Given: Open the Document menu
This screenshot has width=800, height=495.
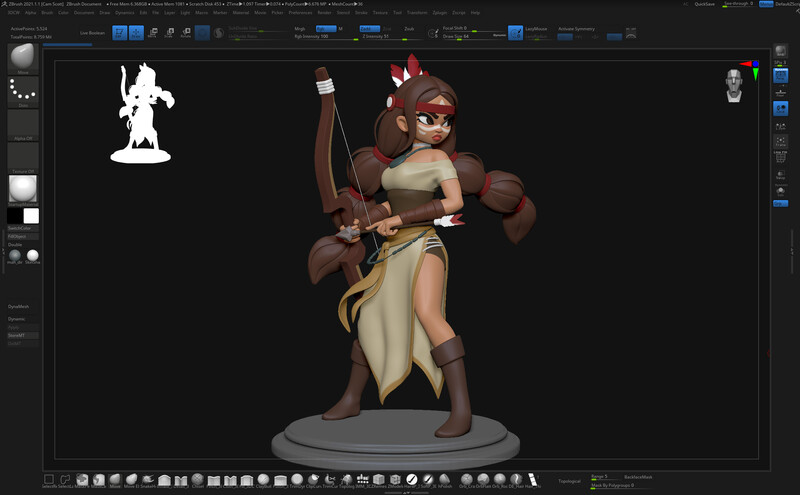Looking at the screenshot, I should (x=84, y=12).
